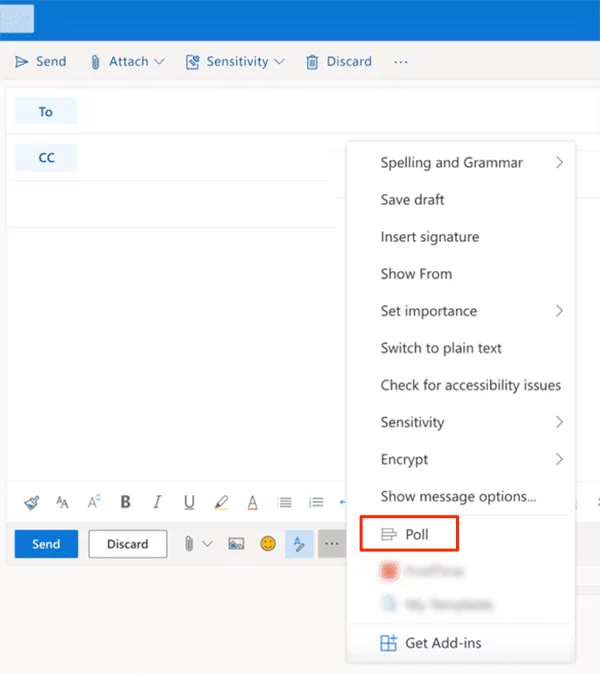600x674 pixels.
Task: Open the font color tool
Action: click(x=252, y=502)
